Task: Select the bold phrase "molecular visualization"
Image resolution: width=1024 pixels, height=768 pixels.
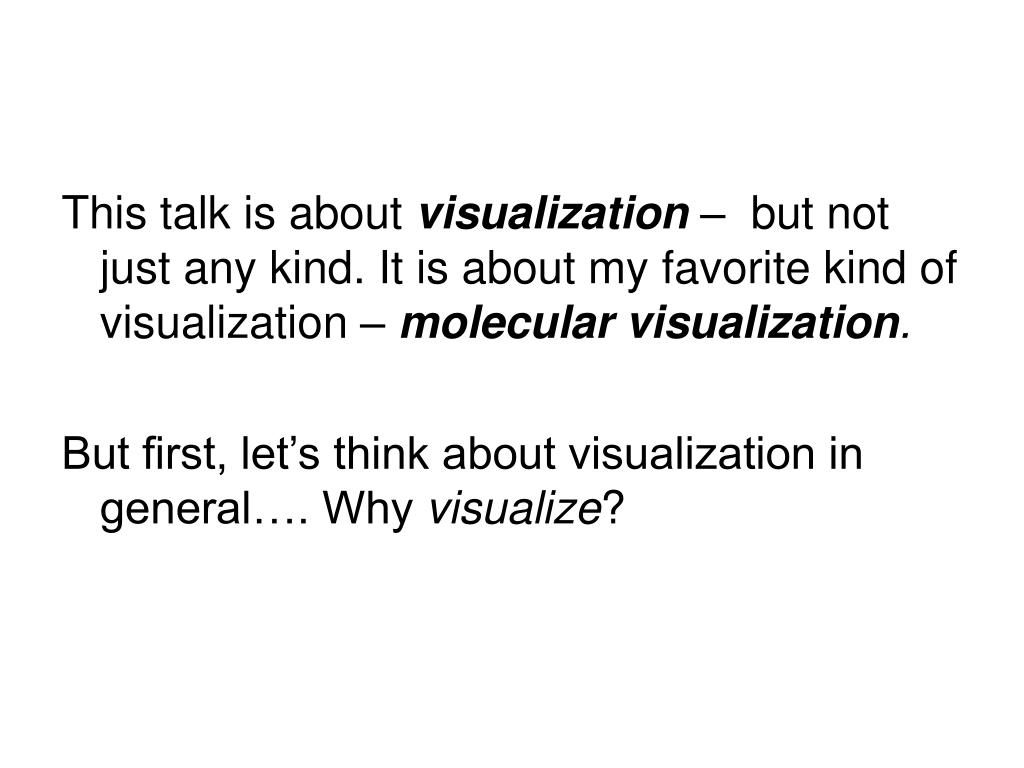Action: [x=650, y=323]
